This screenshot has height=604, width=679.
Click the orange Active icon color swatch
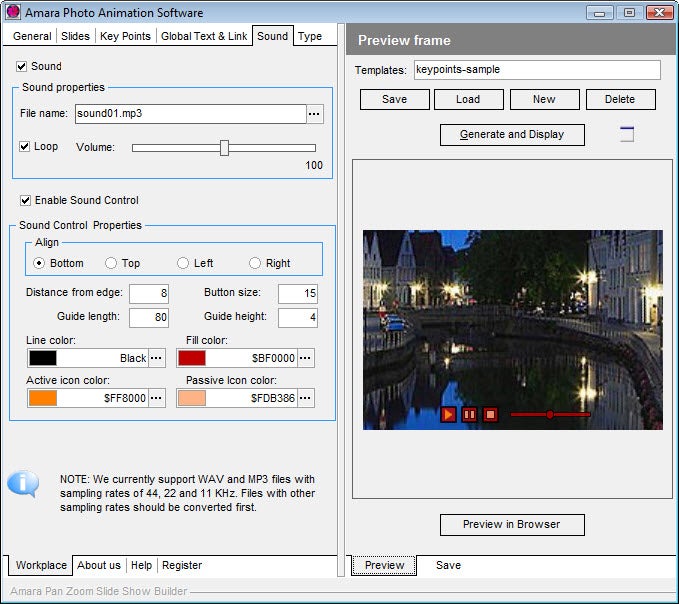43,398
